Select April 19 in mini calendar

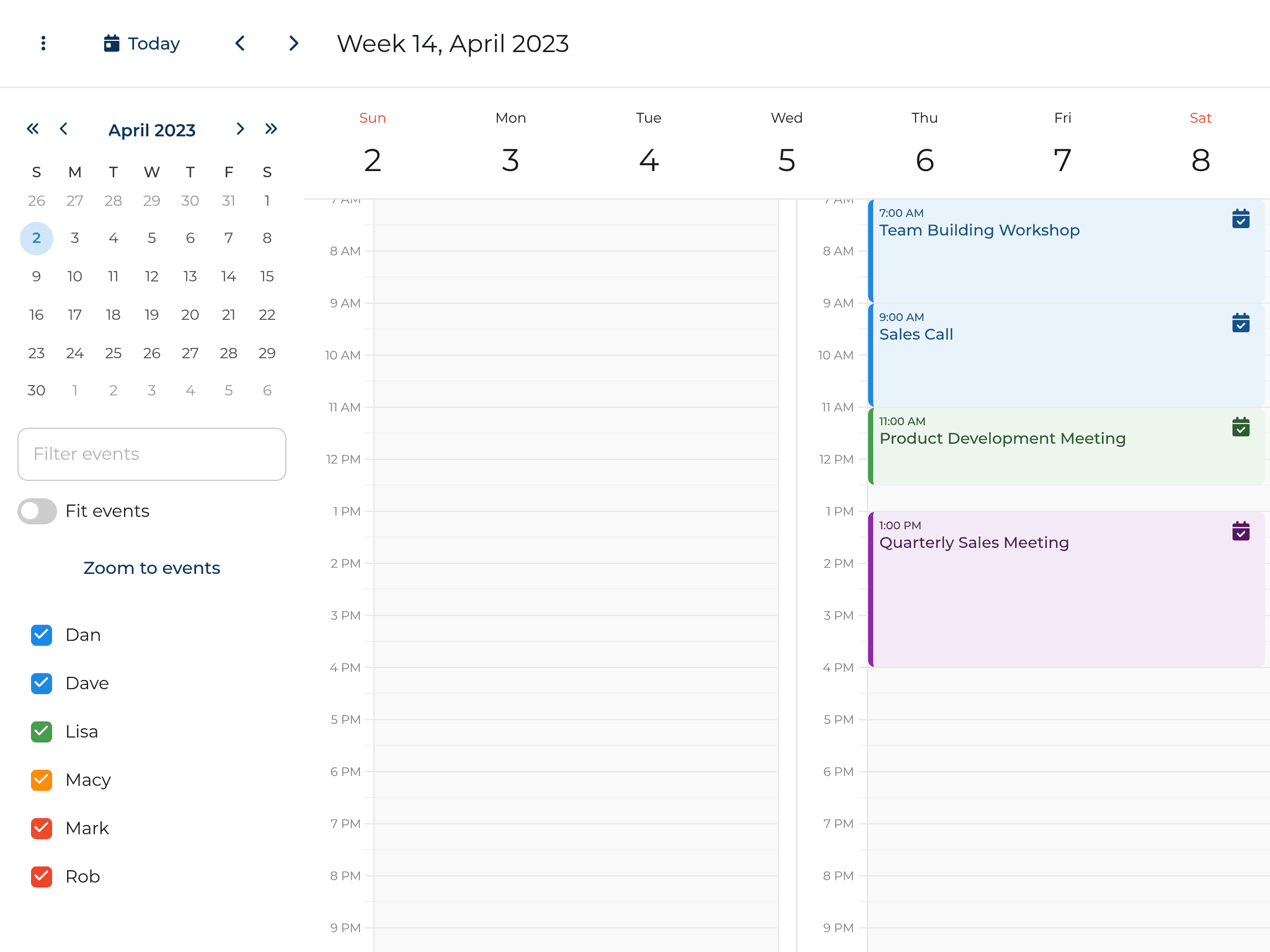coord(152,315)
